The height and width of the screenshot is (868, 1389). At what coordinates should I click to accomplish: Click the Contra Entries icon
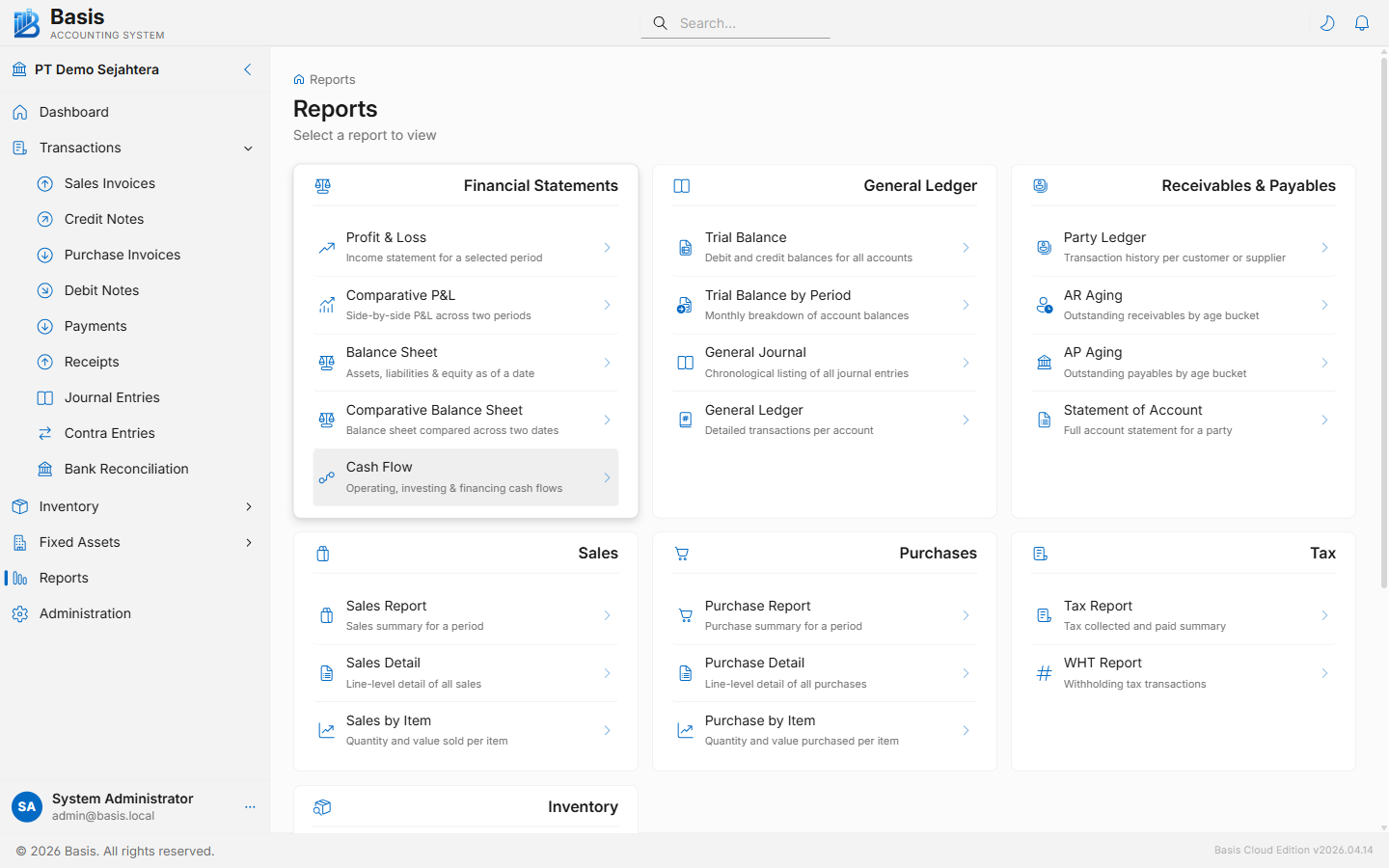point(44,433)
